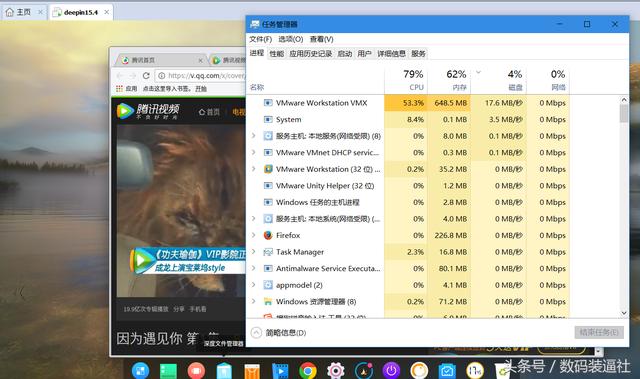Click the Firefox process icon
Viewport: 640px width, 379px height.
(268, 235)
